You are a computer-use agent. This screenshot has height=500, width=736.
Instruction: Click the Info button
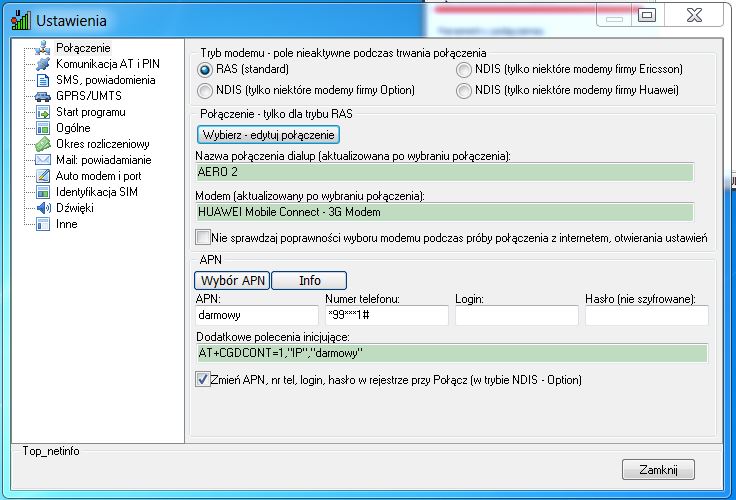tap(309, 281)
